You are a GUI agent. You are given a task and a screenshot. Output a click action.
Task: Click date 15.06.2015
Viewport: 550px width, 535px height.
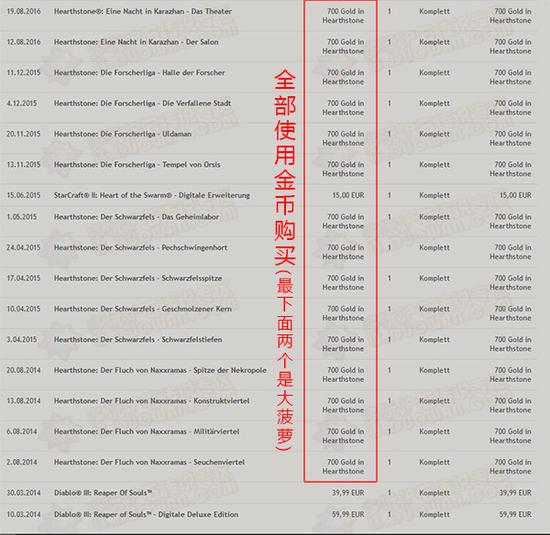(24, 195)
